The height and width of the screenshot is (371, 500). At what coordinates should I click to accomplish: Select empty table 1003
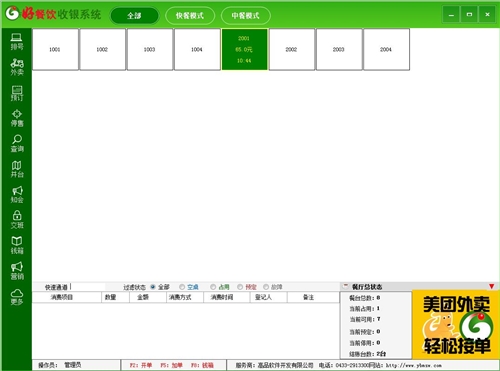(x=150, y=49)
